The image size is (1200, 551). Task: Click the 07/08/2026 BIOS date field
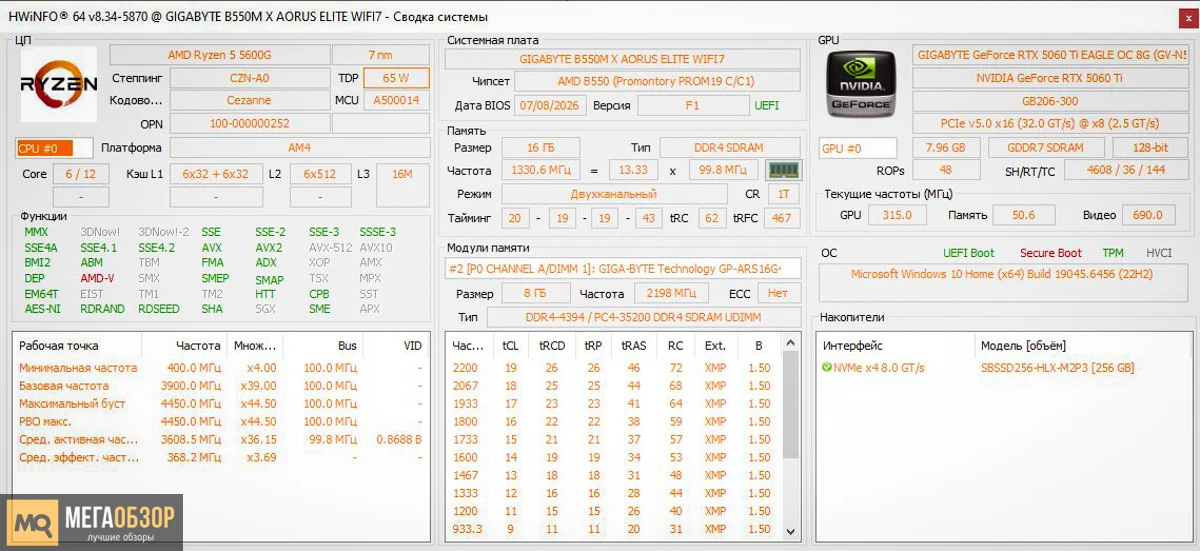point(548,105)
